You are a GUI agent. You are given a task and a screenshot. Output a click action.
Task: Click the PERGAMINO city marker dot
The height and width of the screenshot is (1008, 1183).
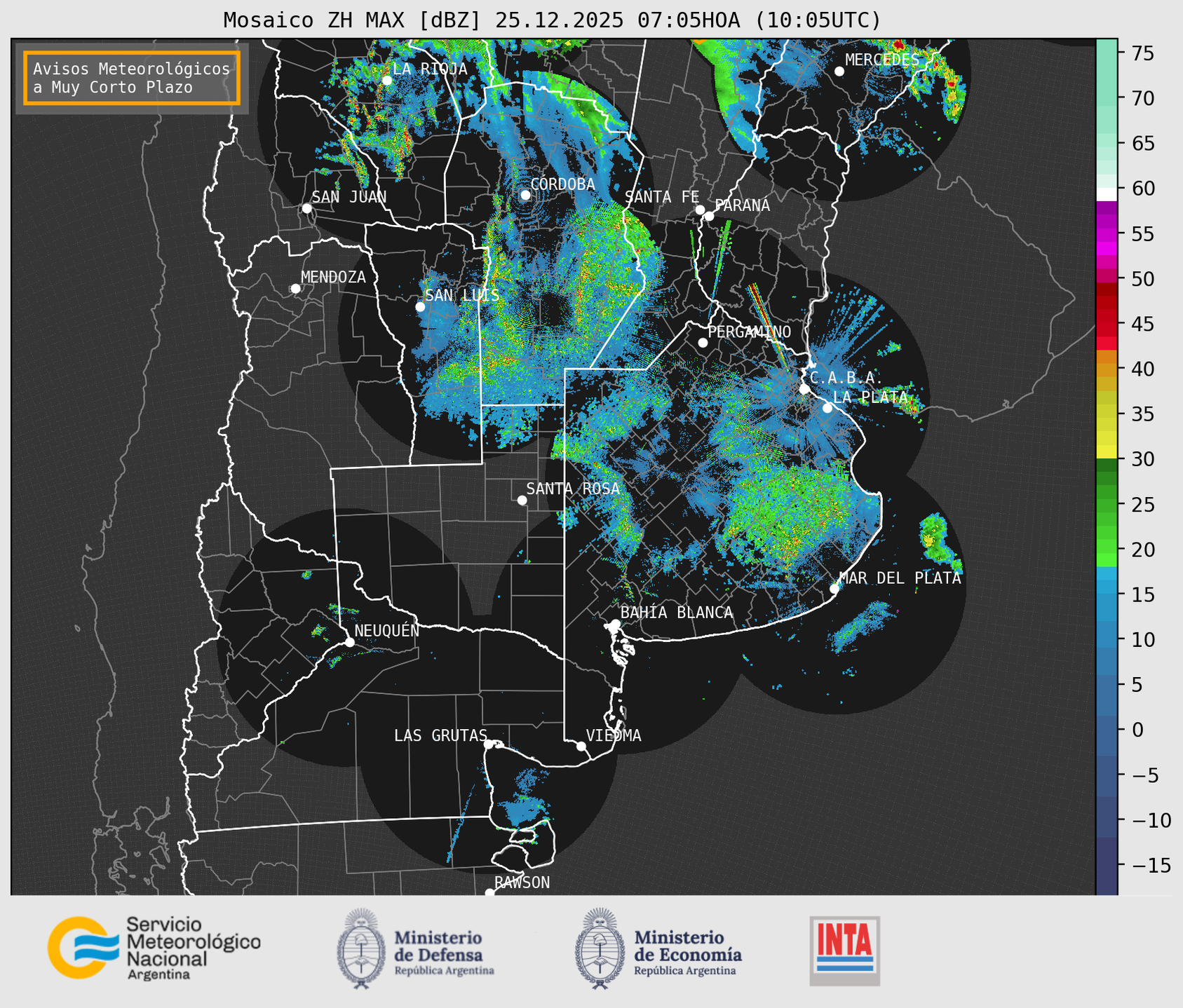point(703,343)
